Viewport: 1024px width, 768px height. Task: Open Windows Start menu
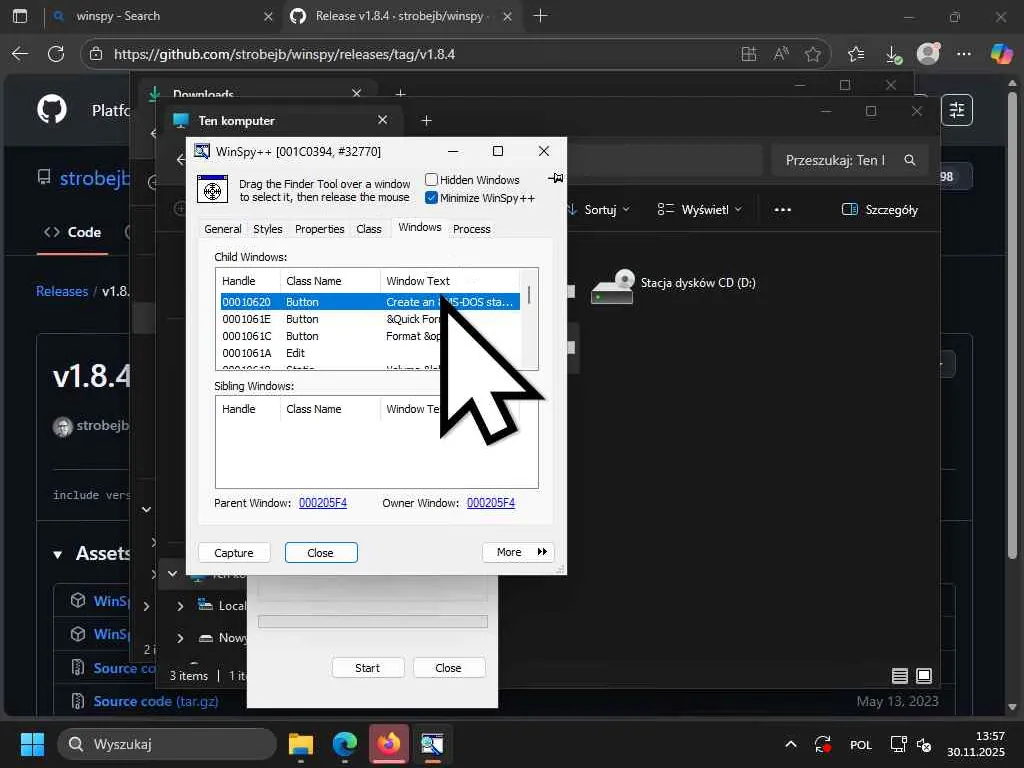[32, 744]
